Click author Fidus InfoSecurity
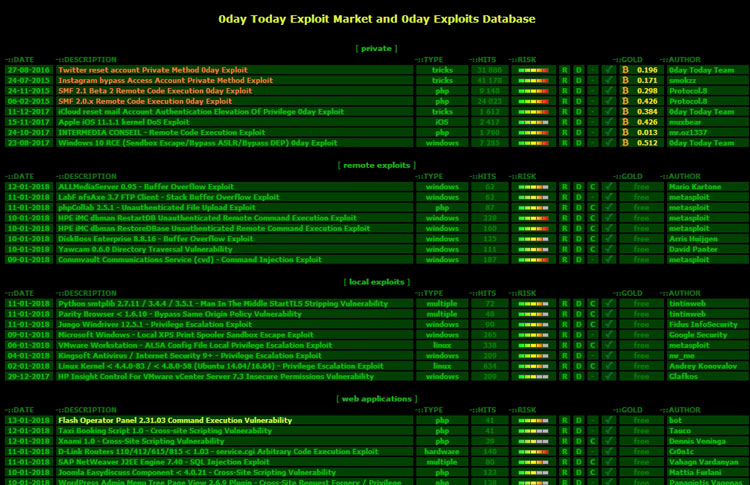Image resolution: width=750 pixels, height=485 pixels. 703,324
